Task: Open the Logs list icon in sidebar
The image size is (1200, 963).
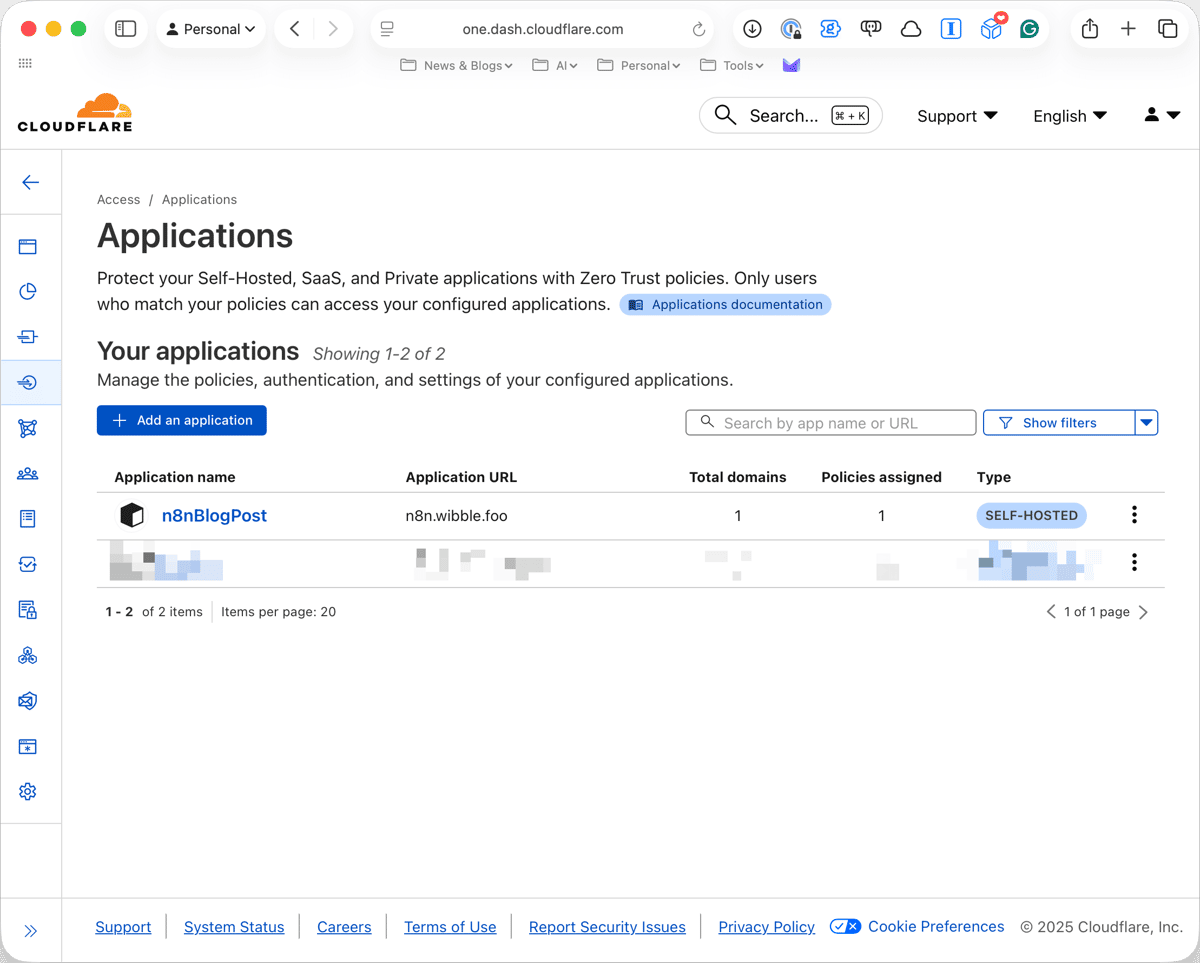Action: coord(28,518)
